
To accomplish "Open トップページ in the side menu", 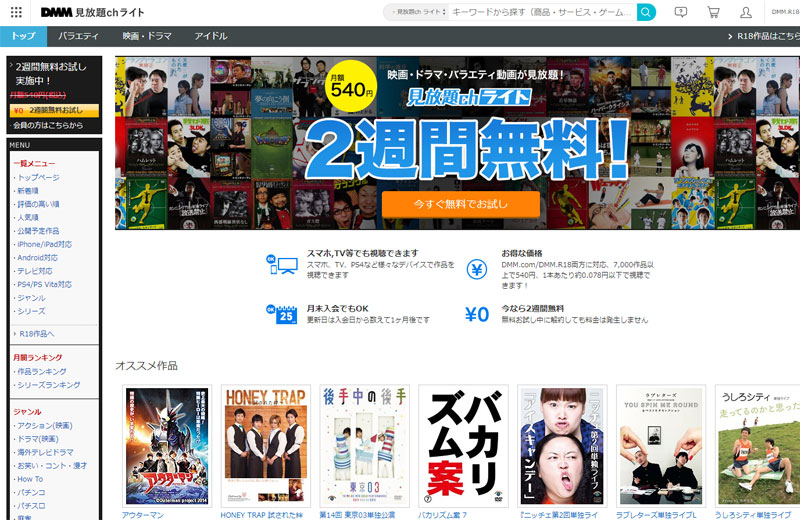I will (38, 178).
